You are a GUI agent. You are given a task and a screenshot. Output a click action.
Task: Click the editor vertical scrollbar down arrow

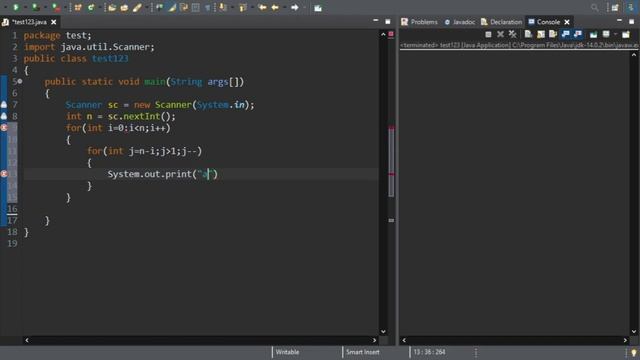tap(383, 331)
